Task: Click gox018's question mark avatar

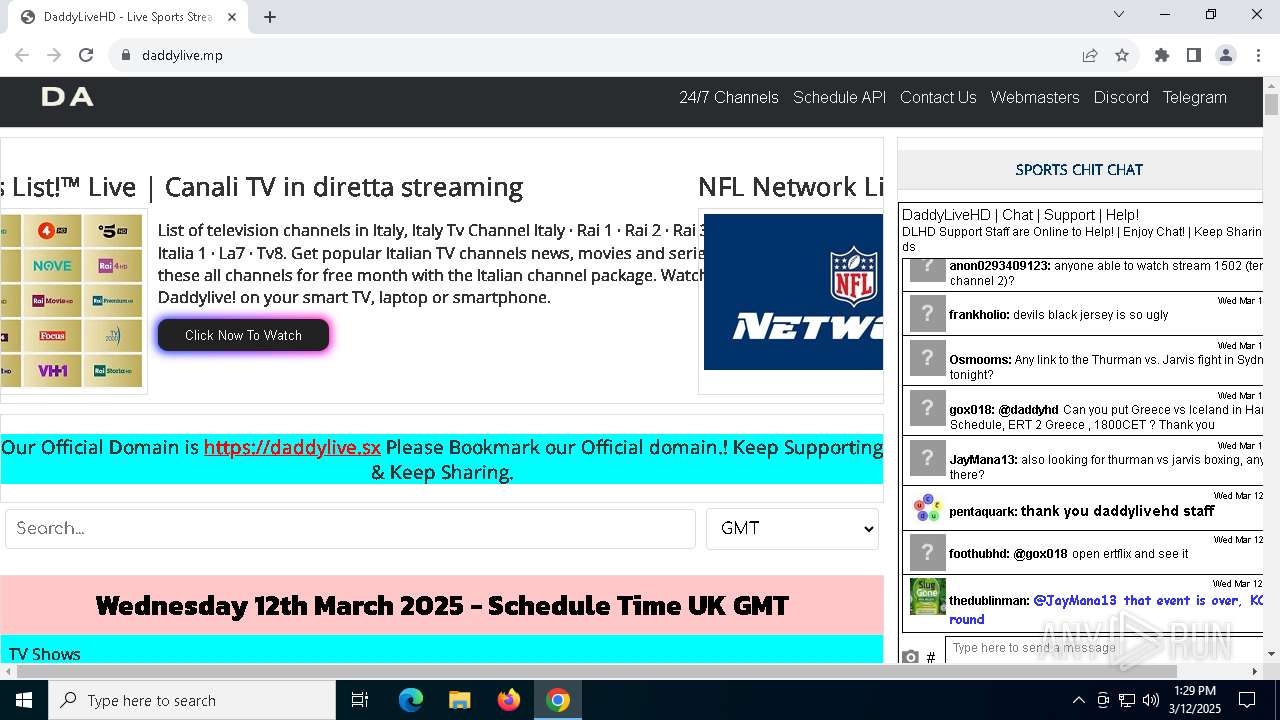Action: click(927, 407)
